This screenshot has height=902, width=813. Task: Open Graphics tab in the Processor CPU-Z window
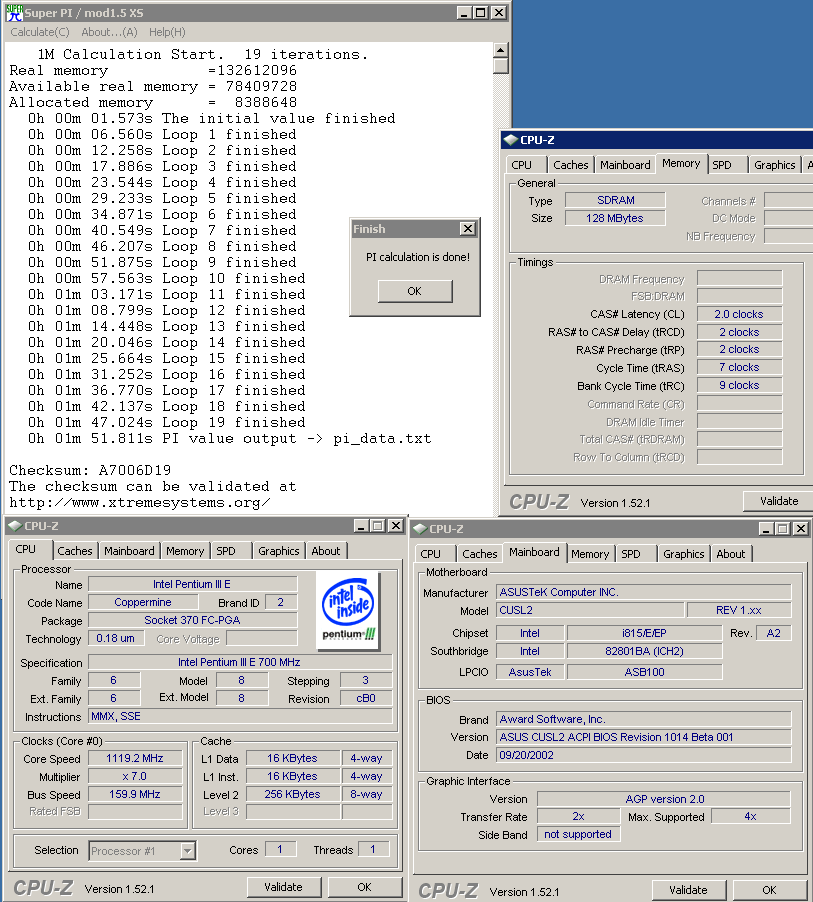click(x=278, y=551)
